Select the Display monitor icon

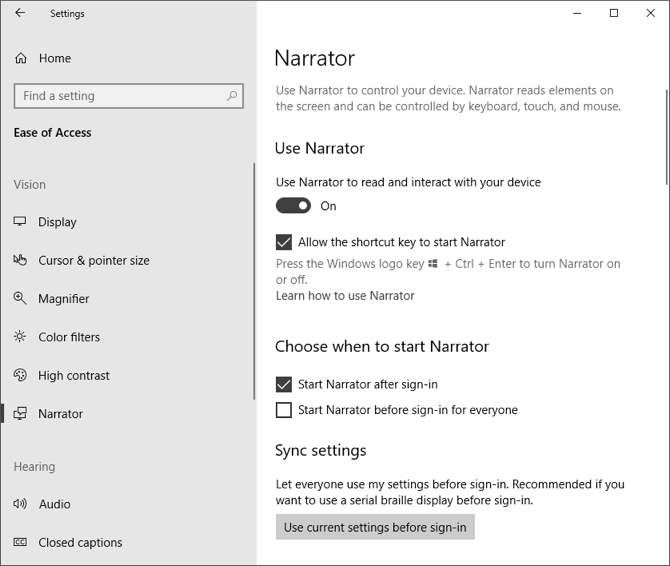click(x=20, y=222)
